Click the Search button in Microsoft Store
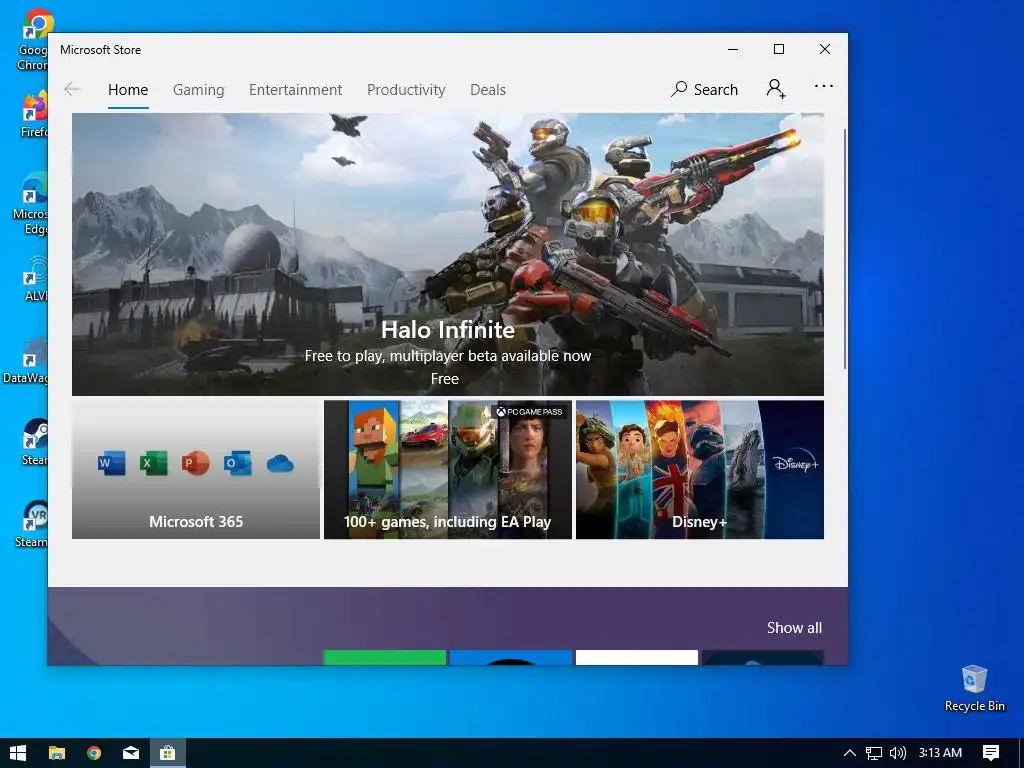This screenshot has height=768, width=1024. tap(704, 89)
